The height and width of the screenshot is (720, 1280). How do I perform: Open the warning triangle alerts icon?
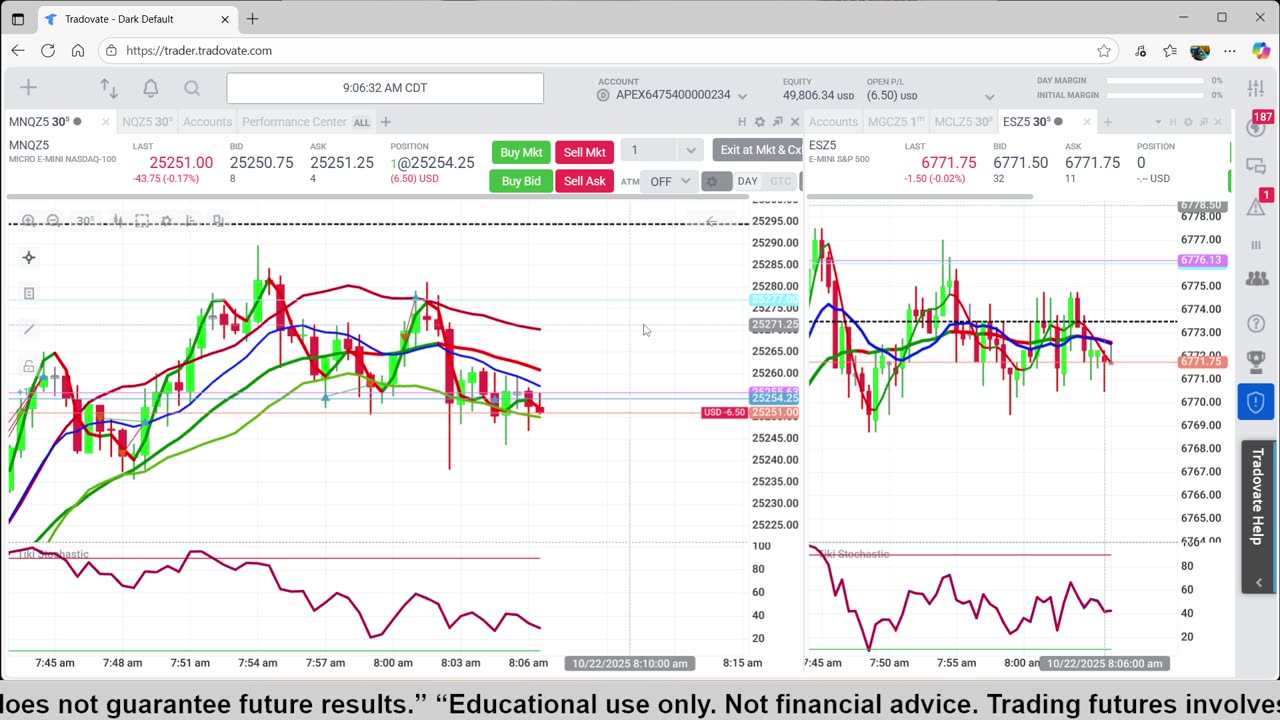[x=1257, y=205]
